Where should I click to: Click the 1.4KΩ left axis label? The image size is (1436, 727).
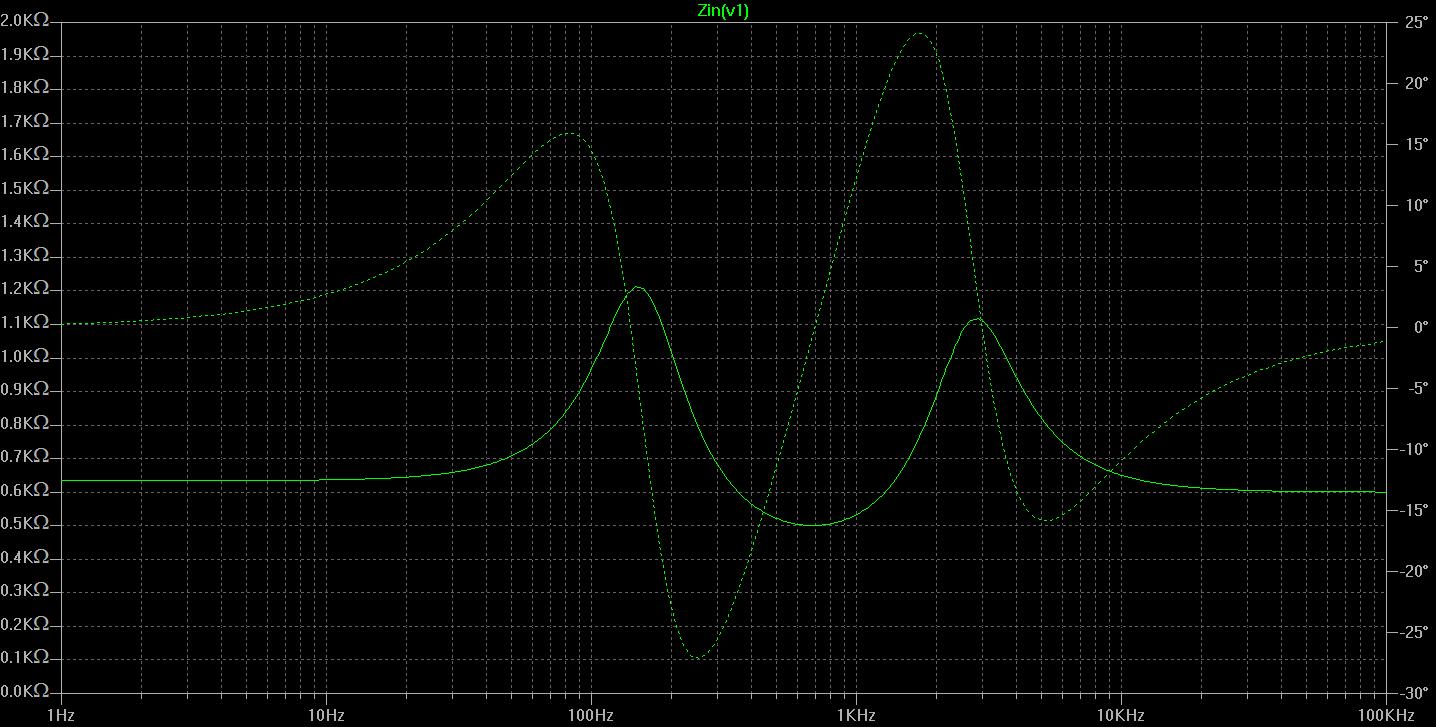pyautogui.click(x=25, y=222)
